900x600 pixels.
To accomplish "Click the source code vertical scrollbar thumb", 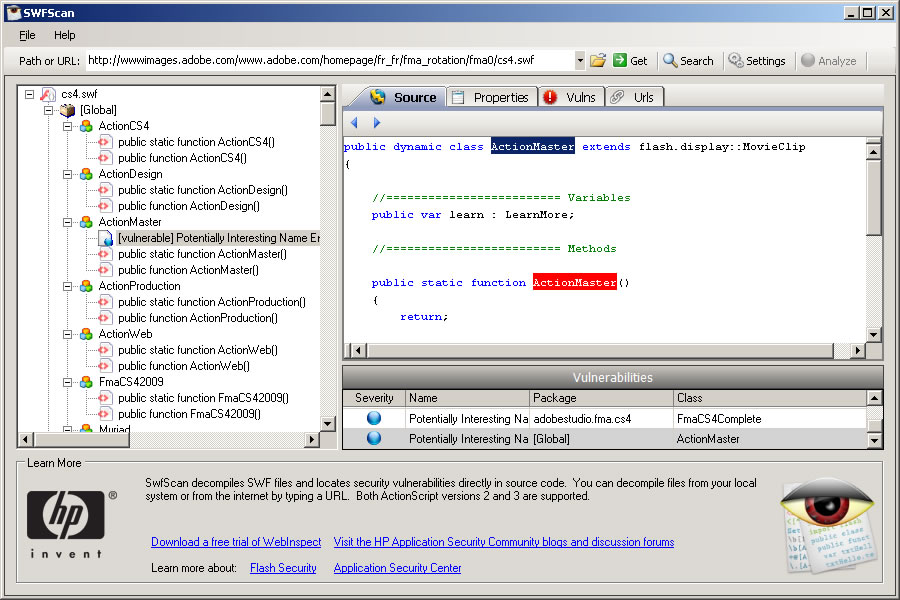I will tap(874, 198).
